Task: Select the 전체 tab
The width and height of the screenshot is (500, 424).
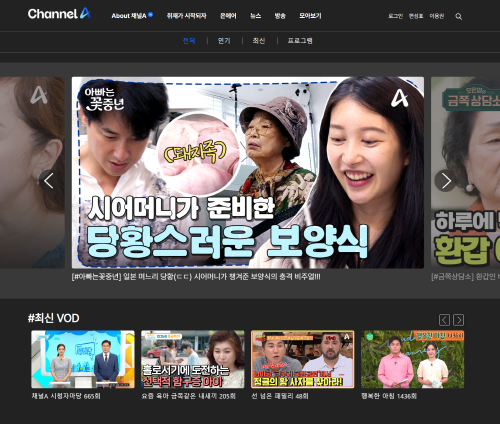Action: pyautogui.click(x=189, y=41)
